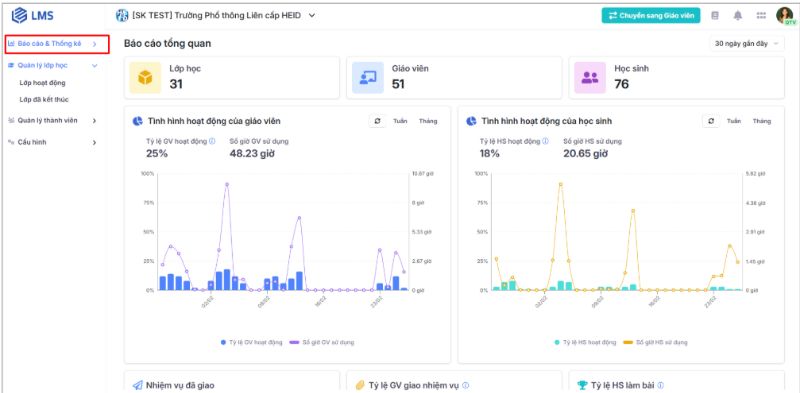This screenshot has height=393, width=800.
Task: Click the 48.23 giờ value
Action: [252, 153]
